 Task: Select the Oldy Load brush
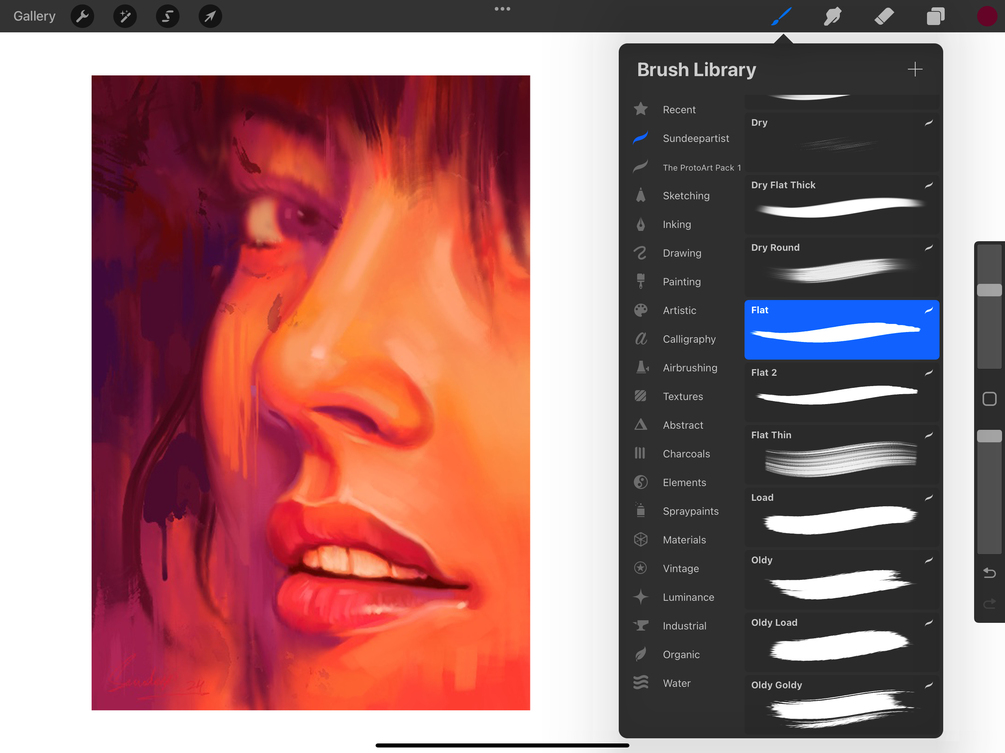(842, 642)
